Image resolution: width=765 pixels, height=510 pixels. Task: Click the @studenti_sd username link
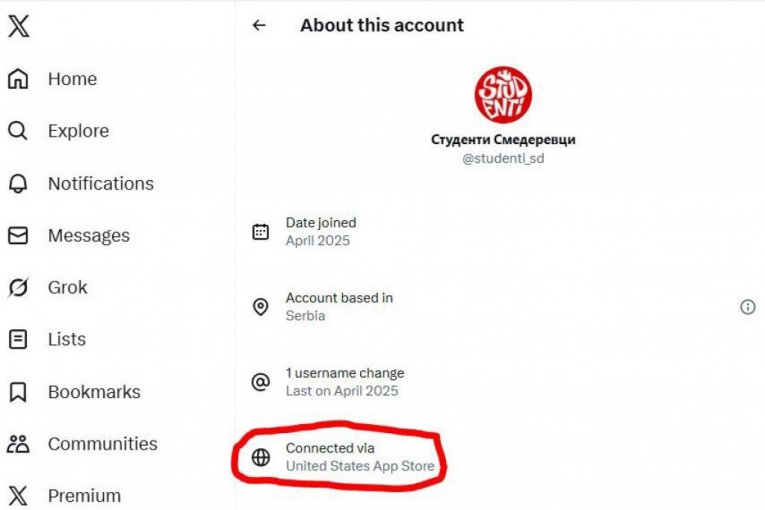click(x=503, y=159)
